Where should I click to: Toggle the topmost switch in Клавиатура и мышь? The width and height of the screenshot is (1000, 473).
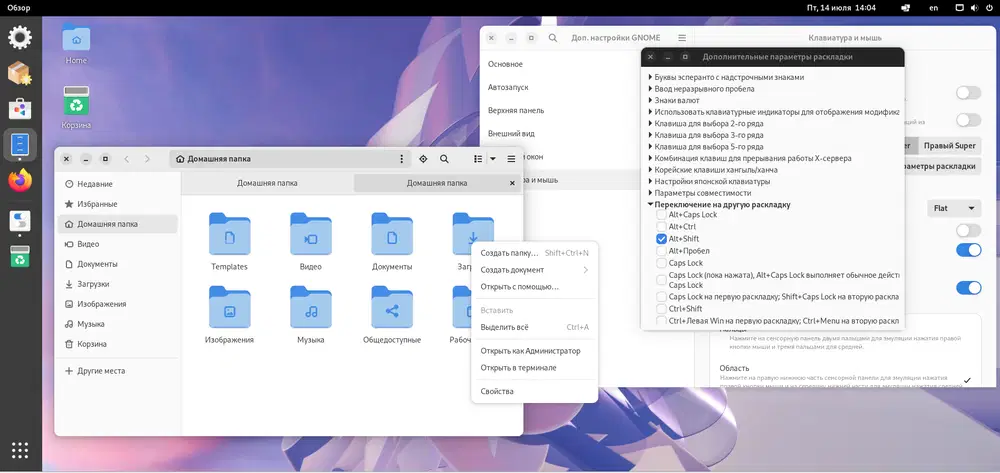click(968, 93)
